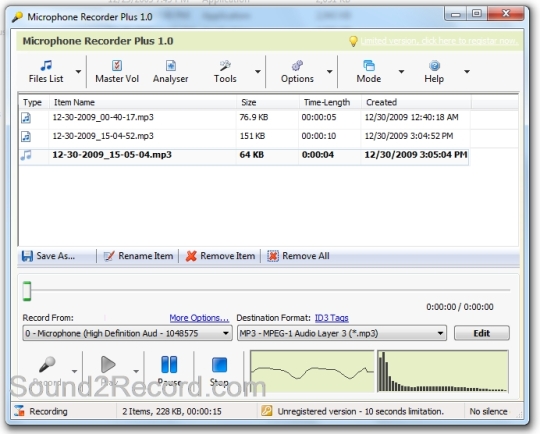Expand the Files List dropdown arrow
Image resolution: width=540 pixels, height=434 pixels.
pyautogui.click(x=78, y=72)
